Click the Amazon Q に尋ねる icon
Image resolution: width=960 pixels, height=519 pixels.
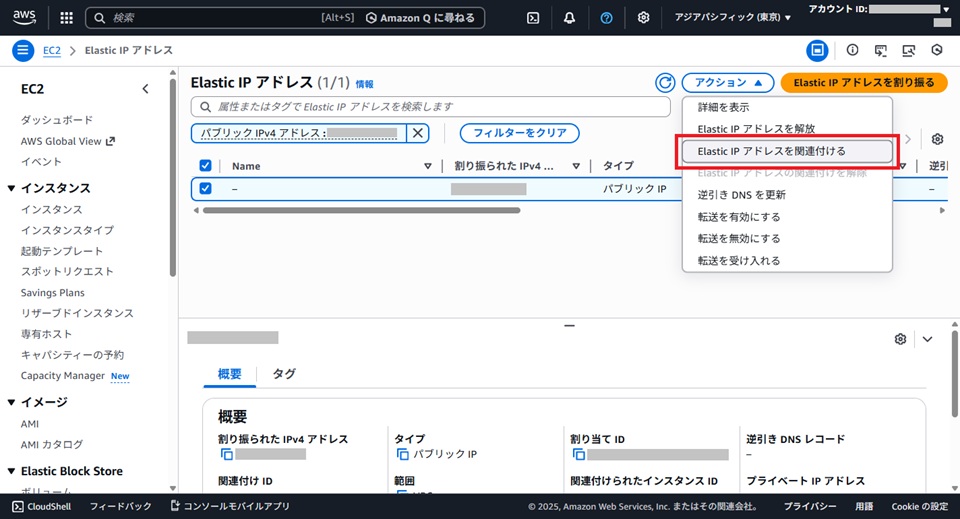tap(371, 18)
